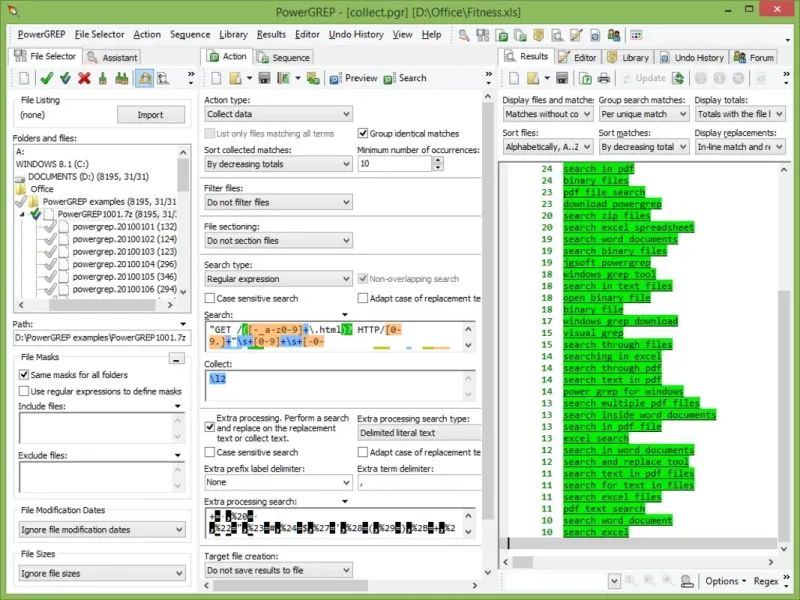Uncheck Group identical matches checkbox

tap(363, 133)
